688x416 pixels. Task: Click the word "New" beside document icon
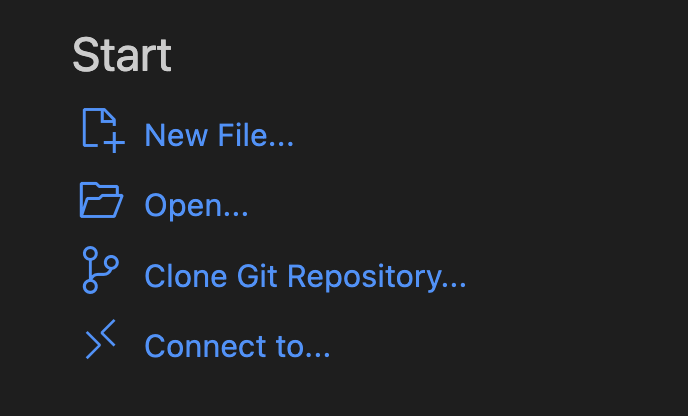[176, 135]
